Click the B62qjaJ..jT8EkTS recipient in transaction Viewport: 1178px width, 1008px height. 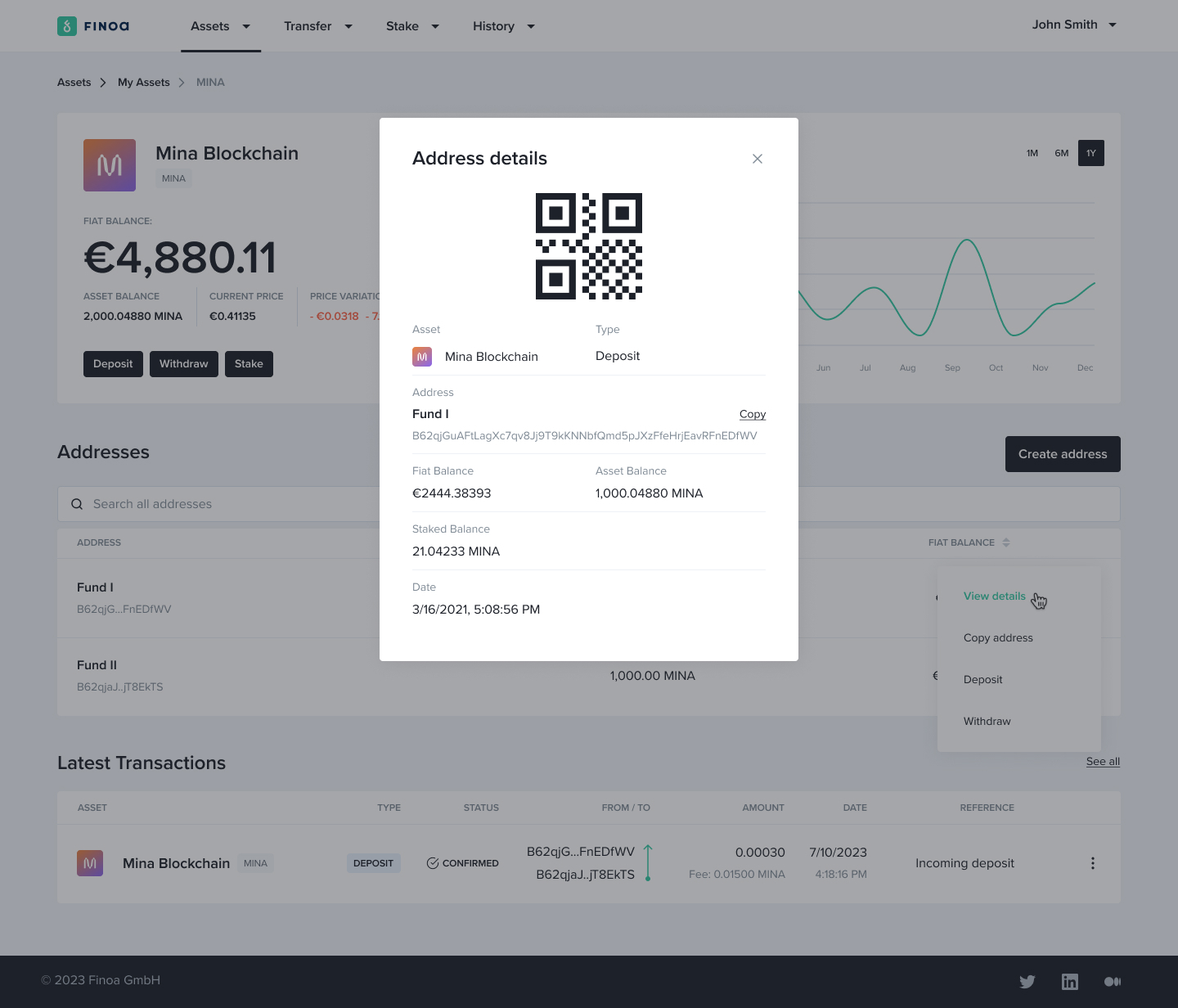586,875
